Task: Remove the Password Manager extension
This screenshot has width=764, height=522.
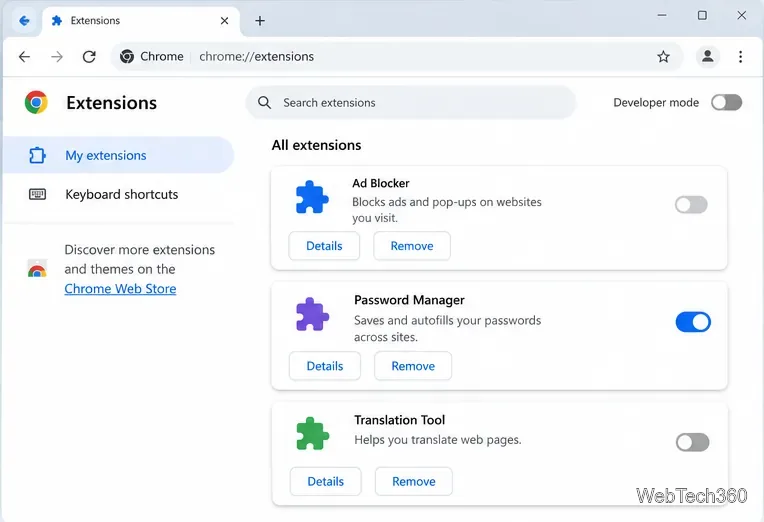Action: coord(413,366)
